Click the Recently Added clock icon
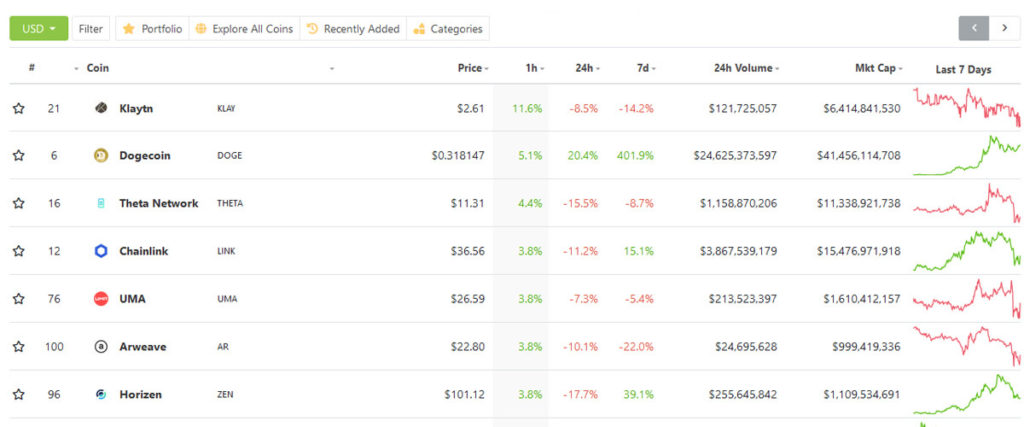The image size is (1024, 427). coord(312,29)
